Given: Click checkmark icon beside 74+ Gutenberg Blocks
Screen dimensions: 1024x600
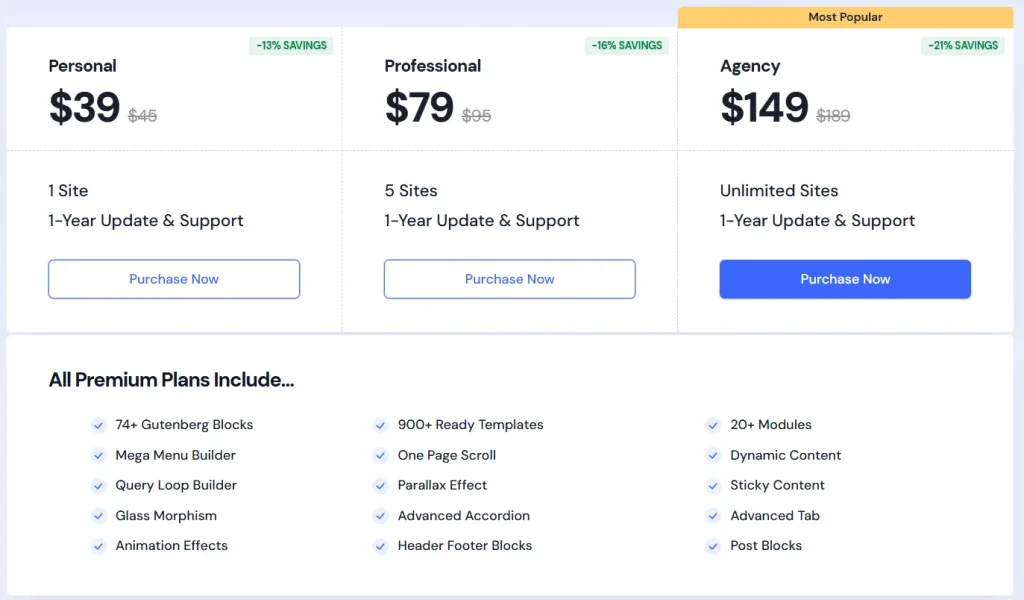Looking at the screenshot, I should 99,425.
